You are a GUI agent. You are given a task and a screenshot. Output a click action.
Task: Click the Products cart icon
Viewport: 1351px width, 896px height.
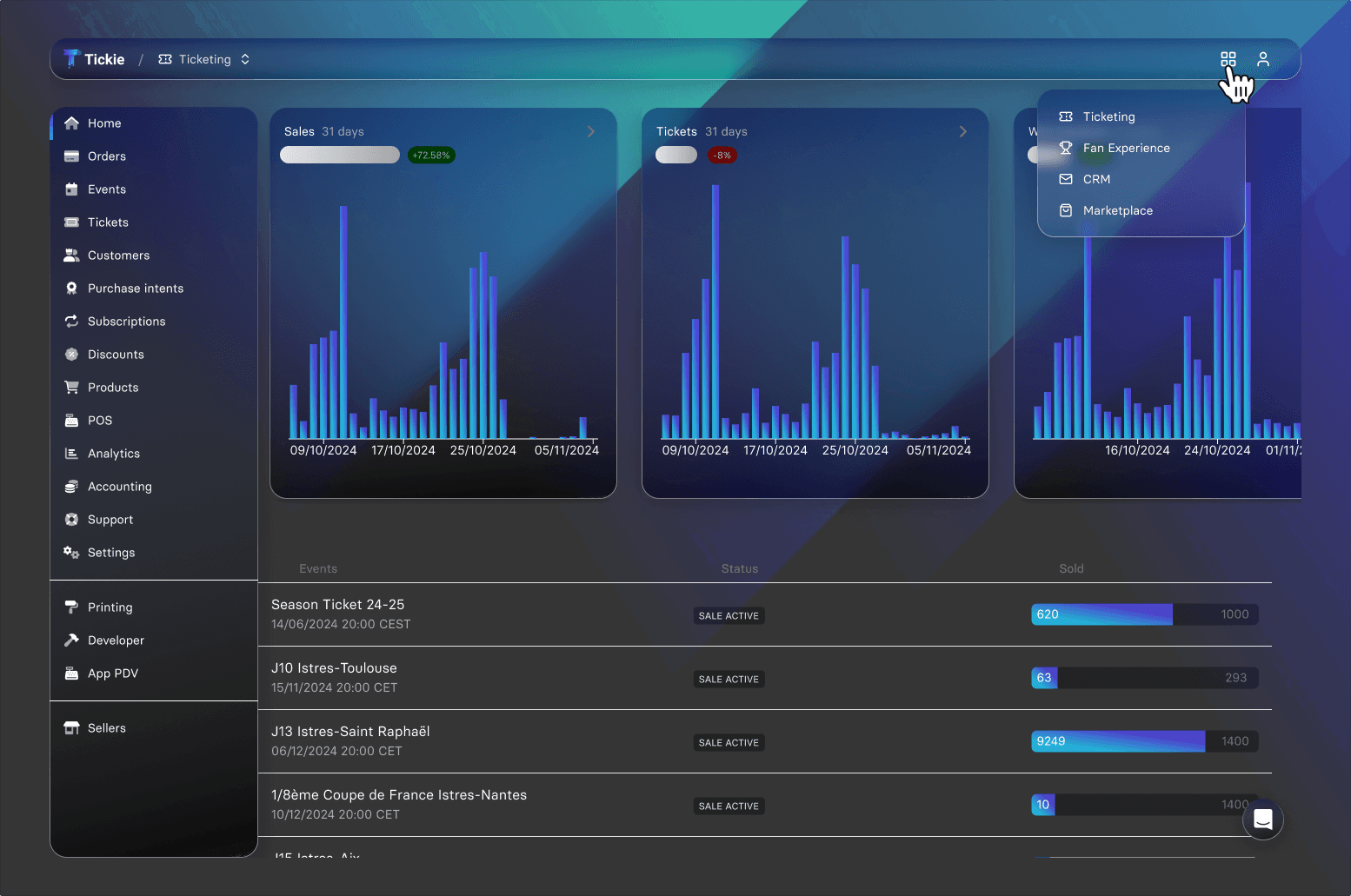point(71,388)
